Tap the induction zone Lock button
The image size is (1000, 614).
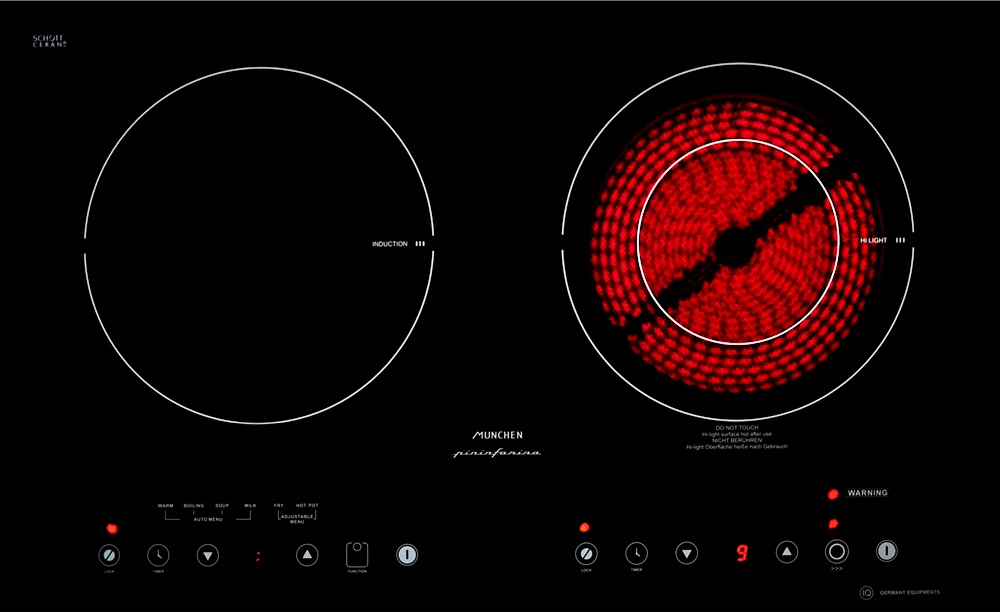pyautogui.click(x=109, y=555)
